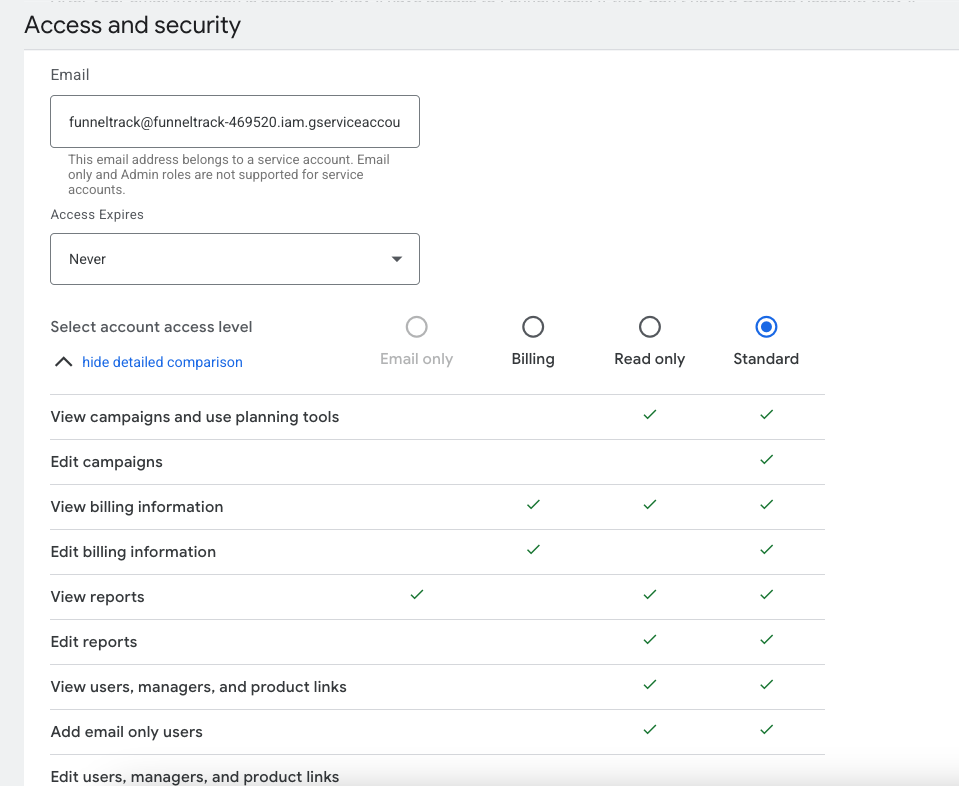Click the 'Edit billing information' row text

pos(133,552)
